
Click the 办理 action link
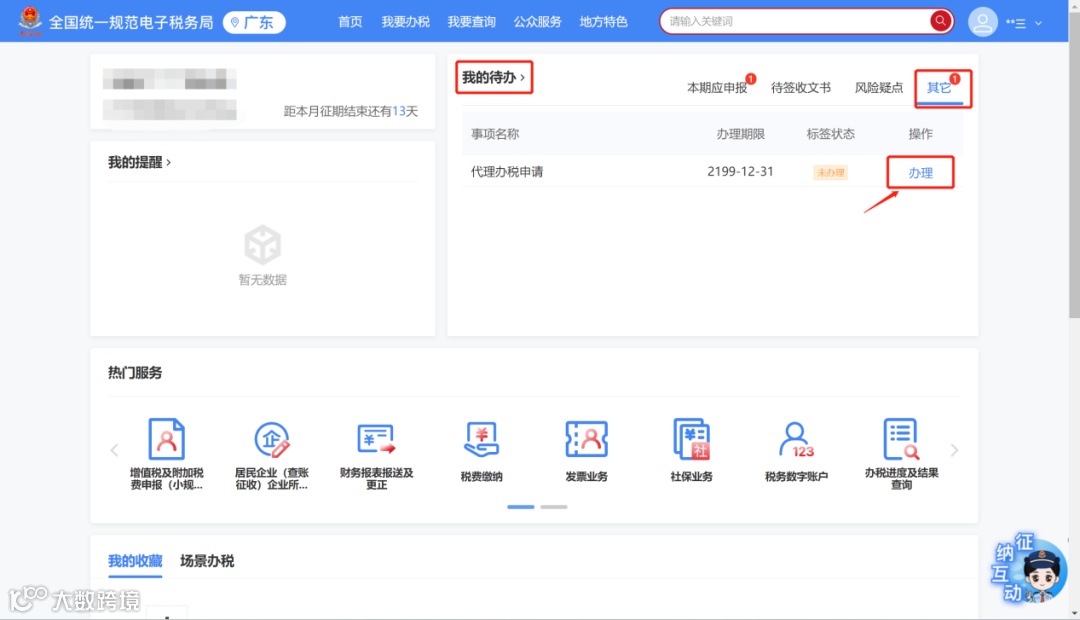tap(919, 173)
